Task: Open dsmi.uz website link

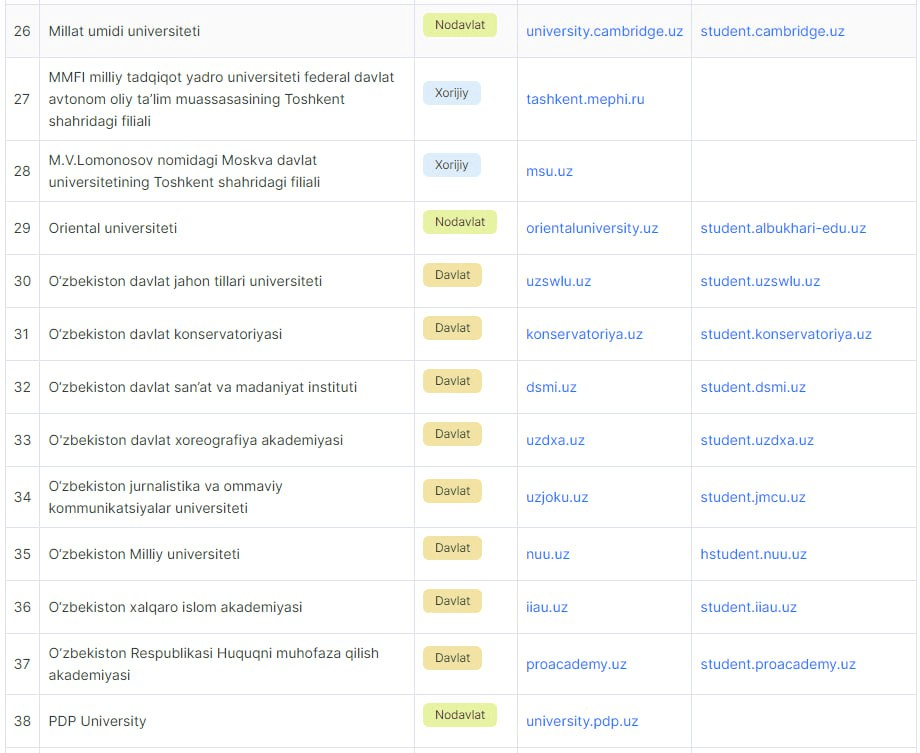Action: coord(551,387)
